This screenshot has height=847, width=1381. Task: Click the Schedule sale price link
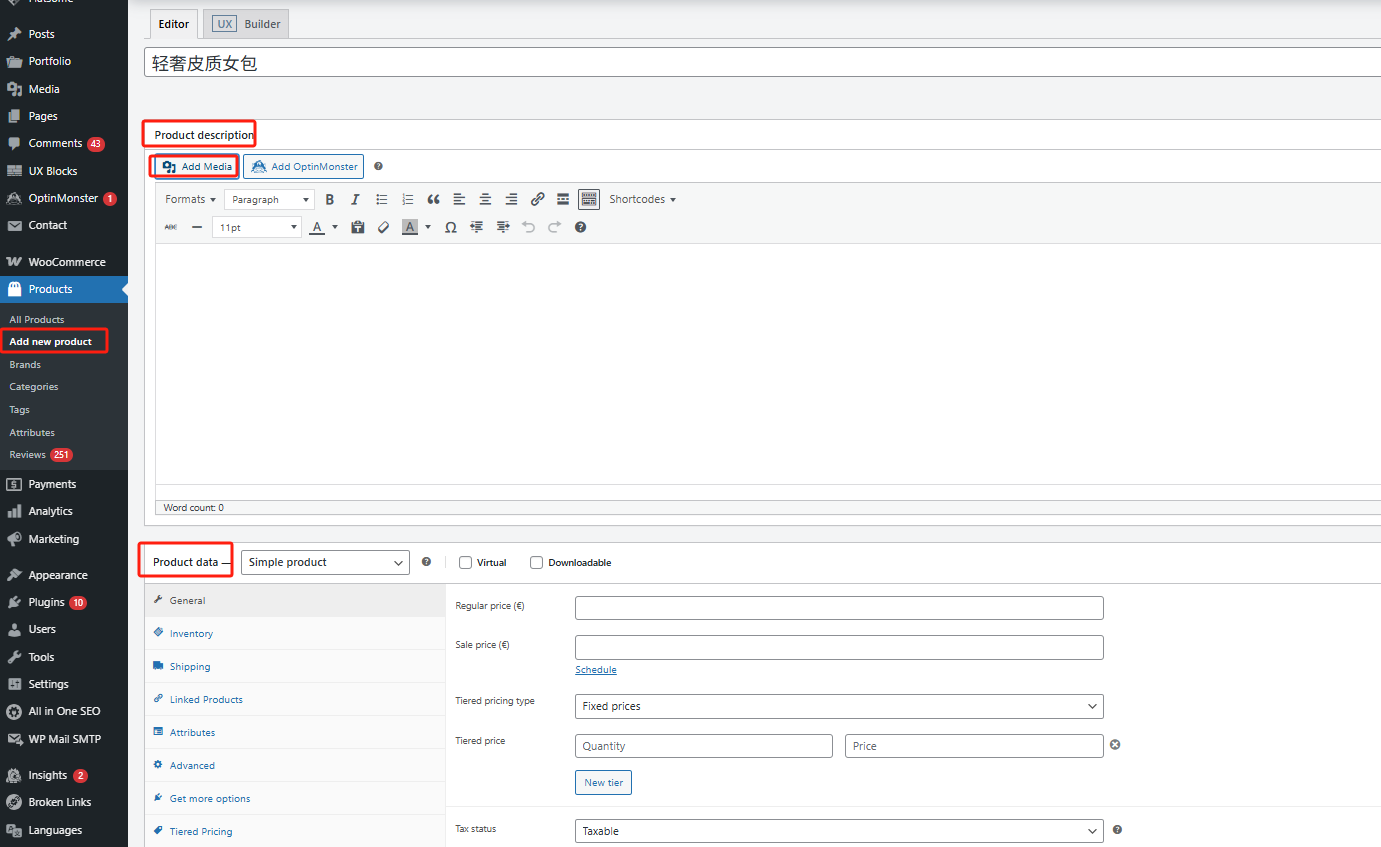pos(596,670)
